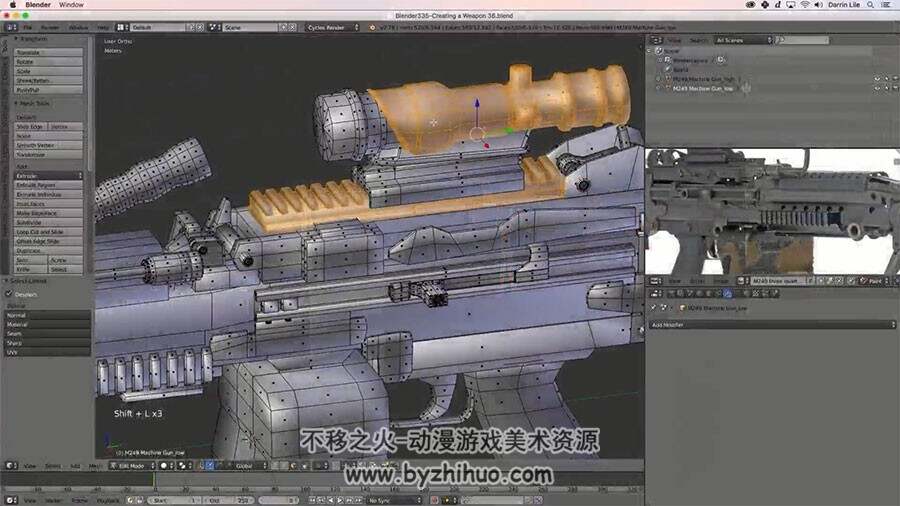Click the timeline editor type icon
Screen dimensions: 900x506
click(x=11, y=500)
